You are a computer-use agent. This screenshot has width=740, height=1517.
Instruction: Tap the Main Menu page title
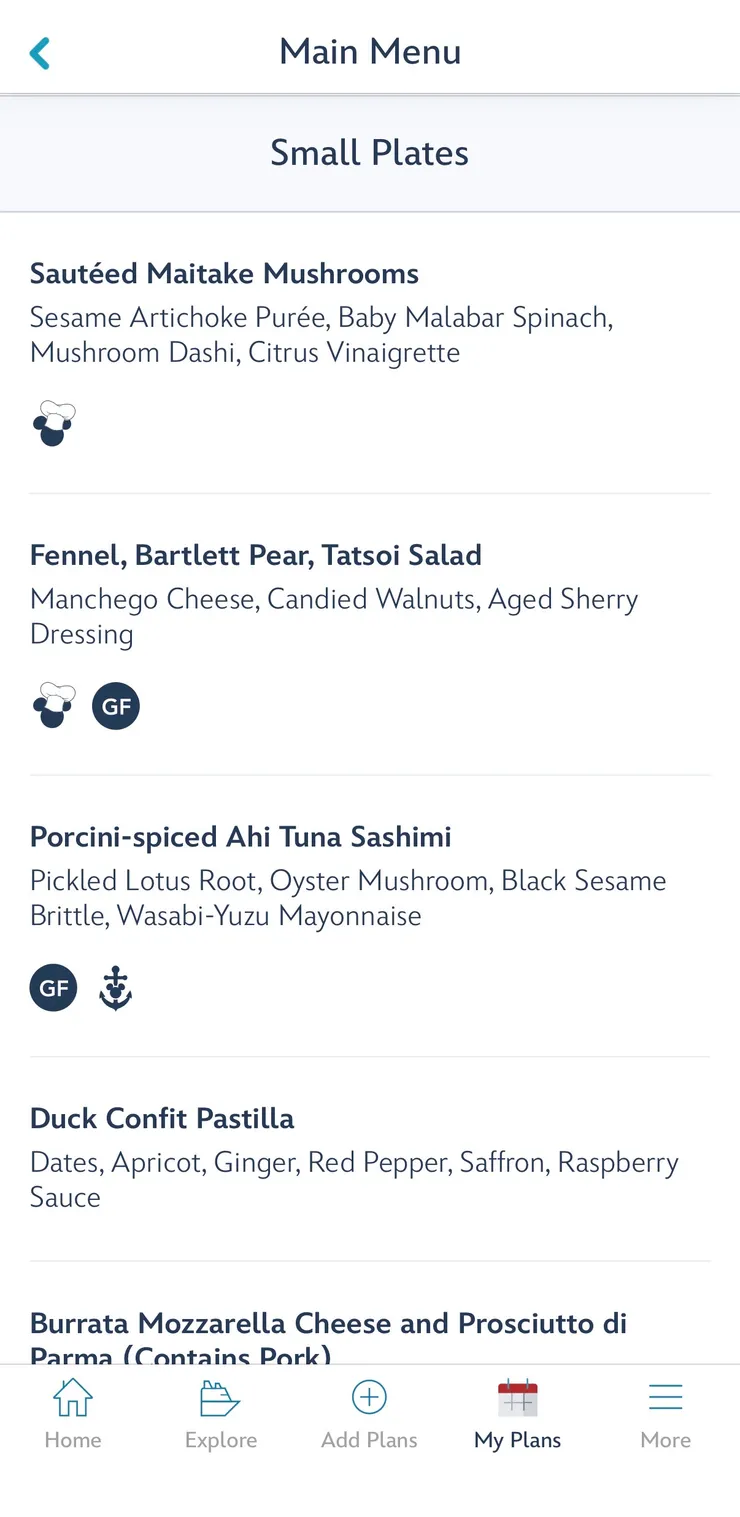(x=370, y=52)
